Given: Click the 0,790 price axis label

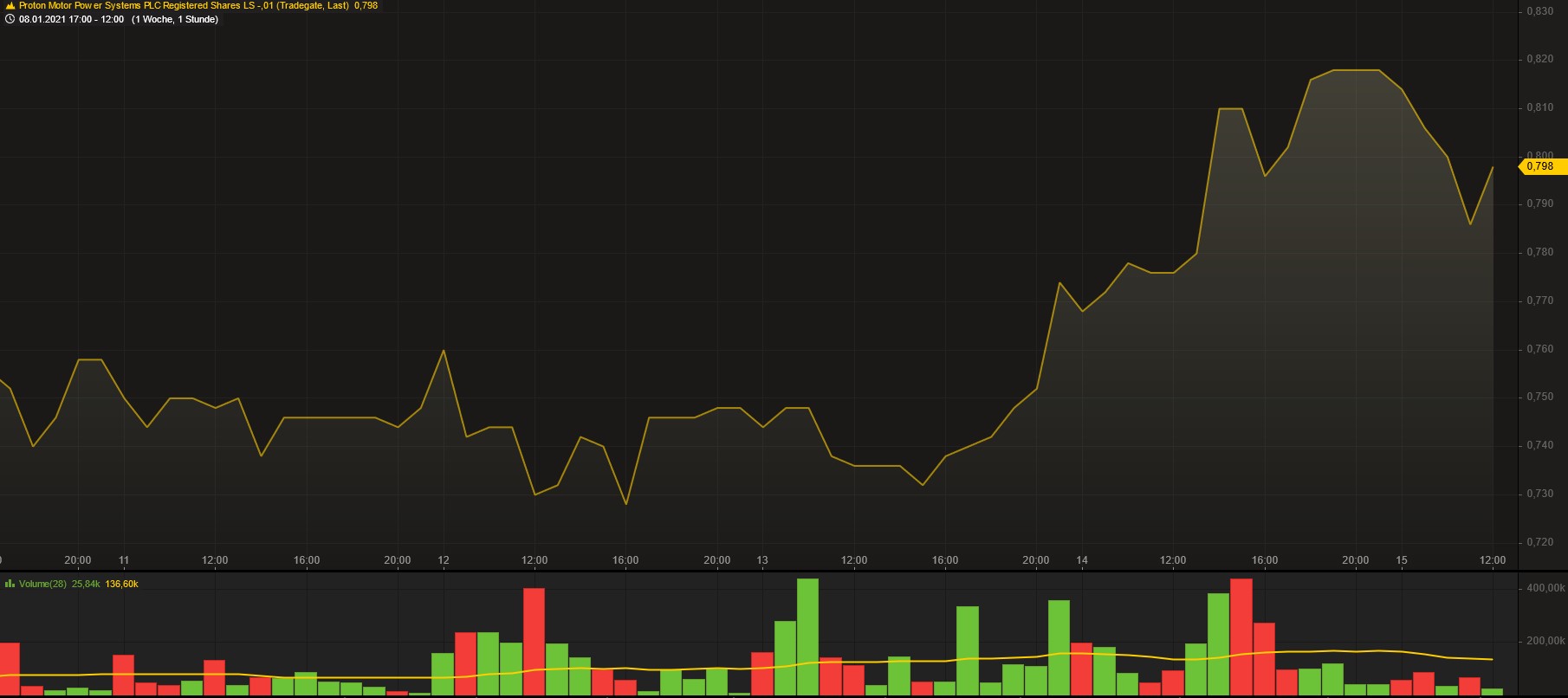Looking at the screenshot, I should (x=1539, y=204).
